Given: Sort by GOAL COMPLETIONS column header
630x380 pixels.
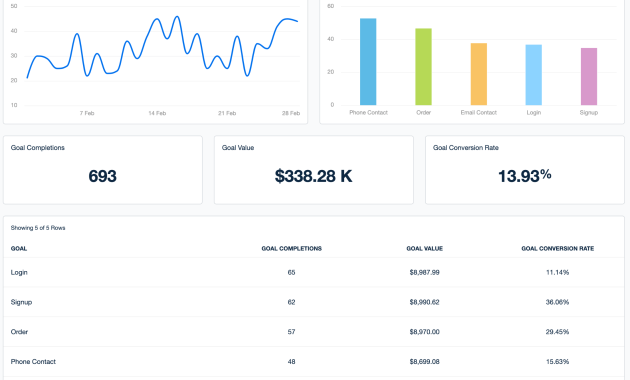Looking at the screenshot, I should click(x=292, y=249).
